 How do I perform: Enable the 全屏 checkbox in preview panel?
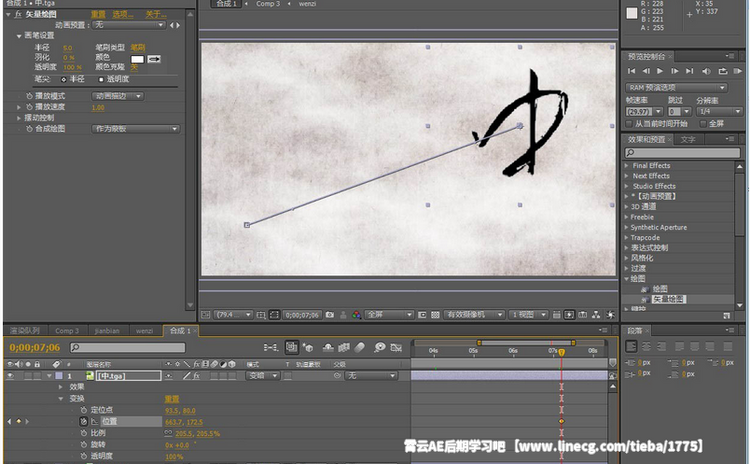point(703,124)
